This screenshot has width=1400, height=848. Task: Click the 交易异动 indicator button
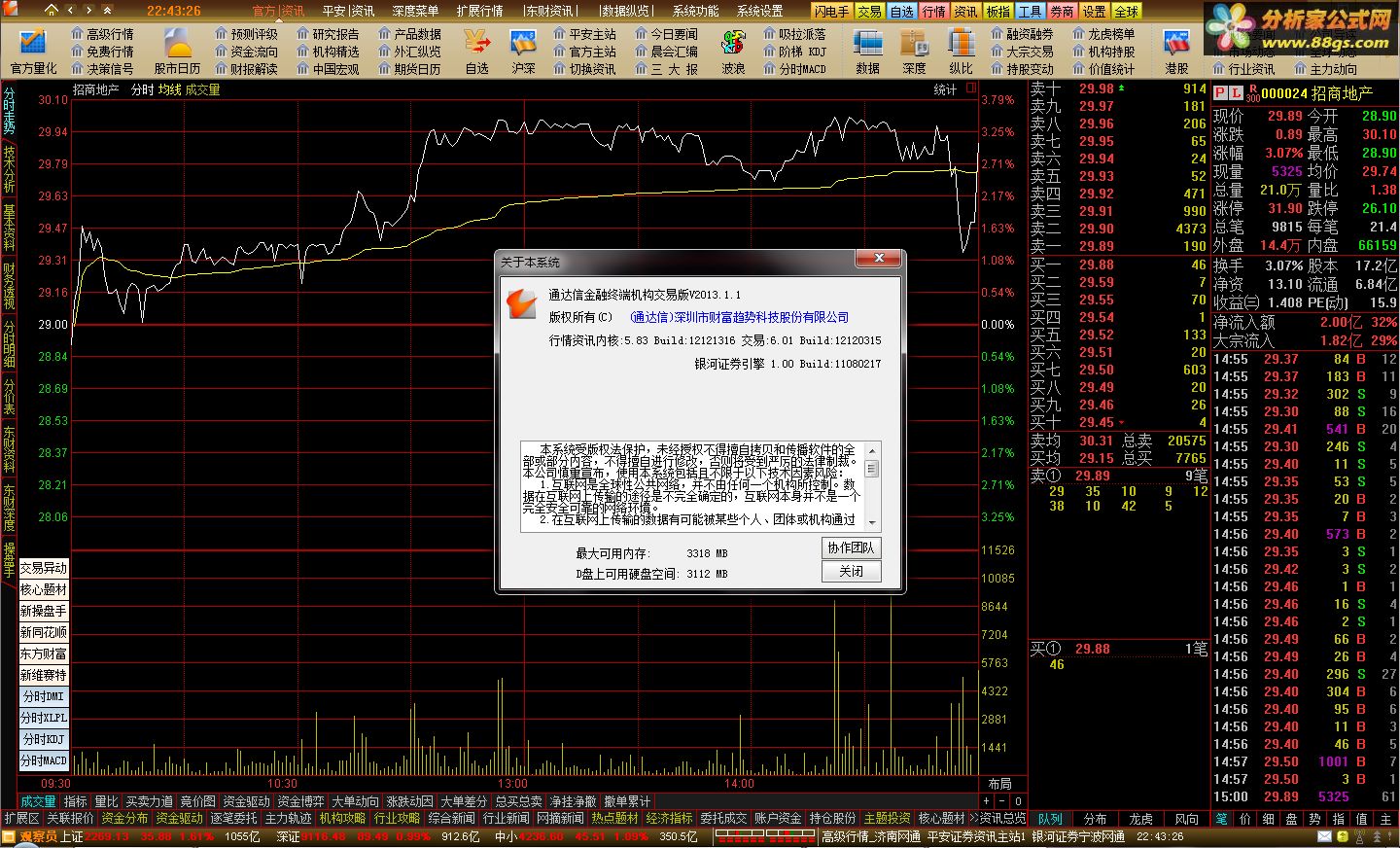click(44, 568)
